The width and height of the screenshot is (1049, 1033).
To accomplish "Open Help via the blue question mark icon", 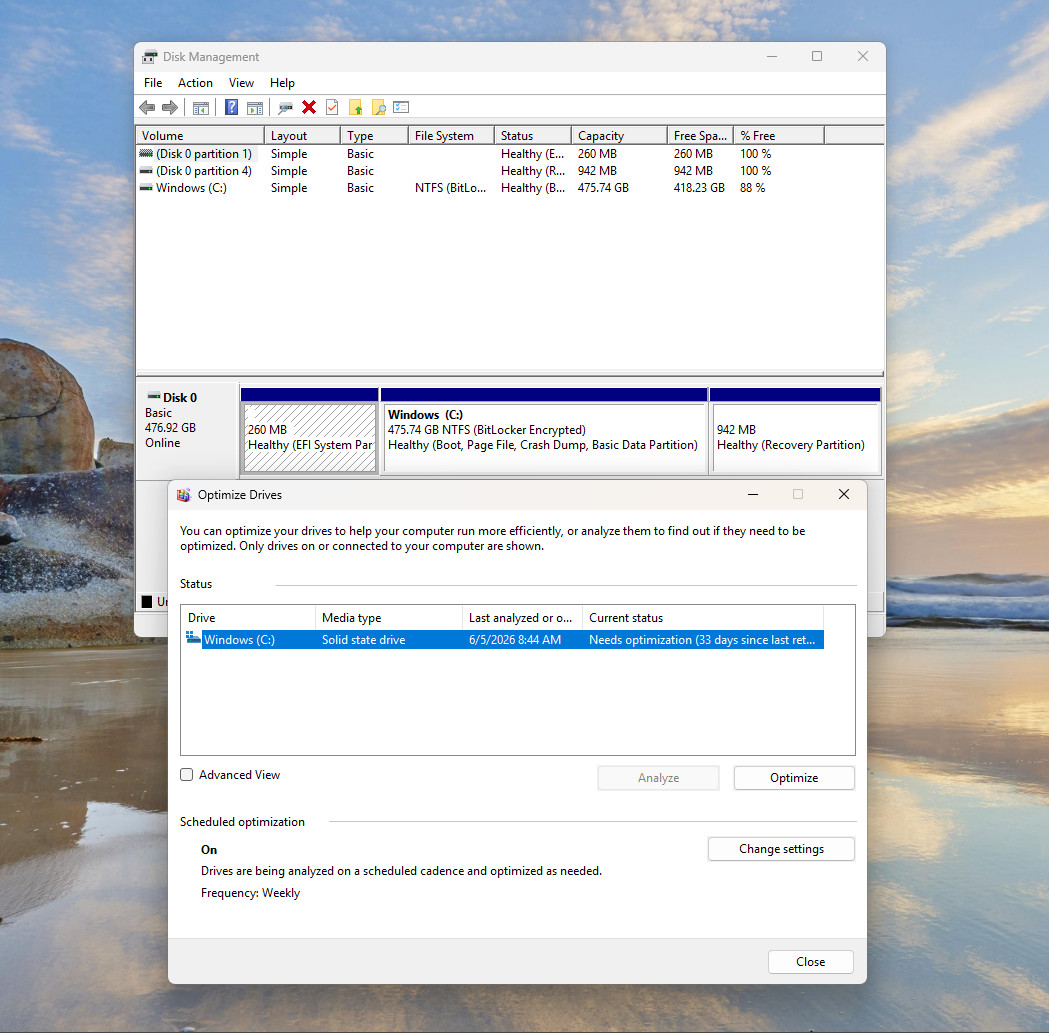I will click(231, 107).
